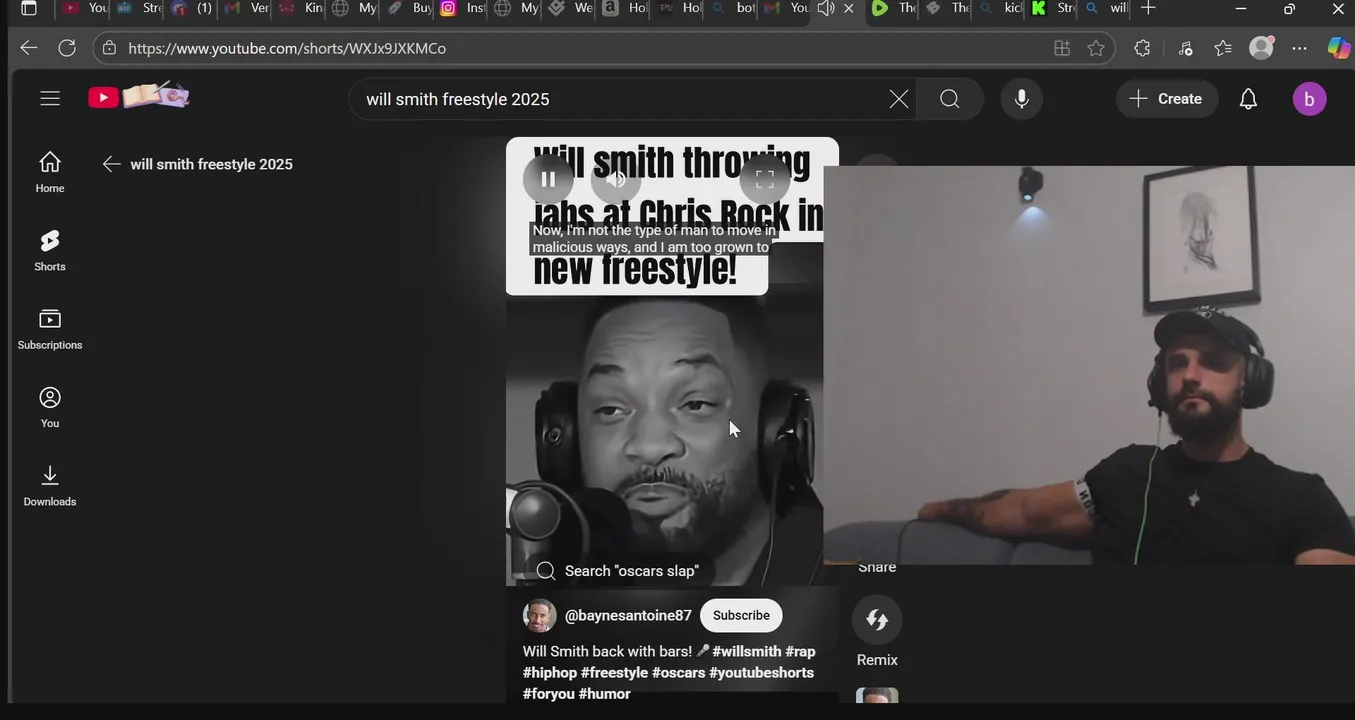Image resolution: width=1355 pixels, height=720 pixels.
Task: Switch to the Instagram "Inst" tab
Action: [462, 8]
